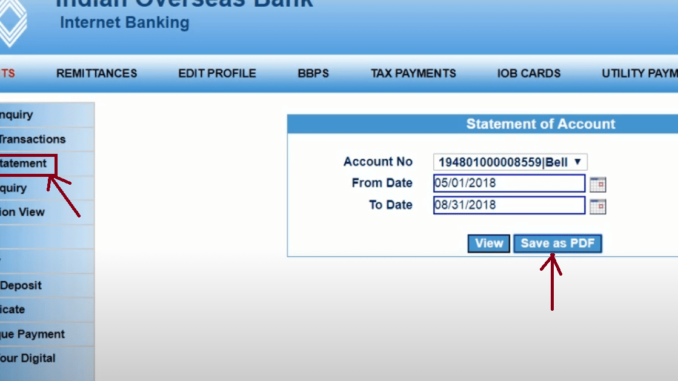Image resolution: width=678 pixels, height=381 pixels.
Task: Open the BBPS menu
Action: (x=313, y=74)
